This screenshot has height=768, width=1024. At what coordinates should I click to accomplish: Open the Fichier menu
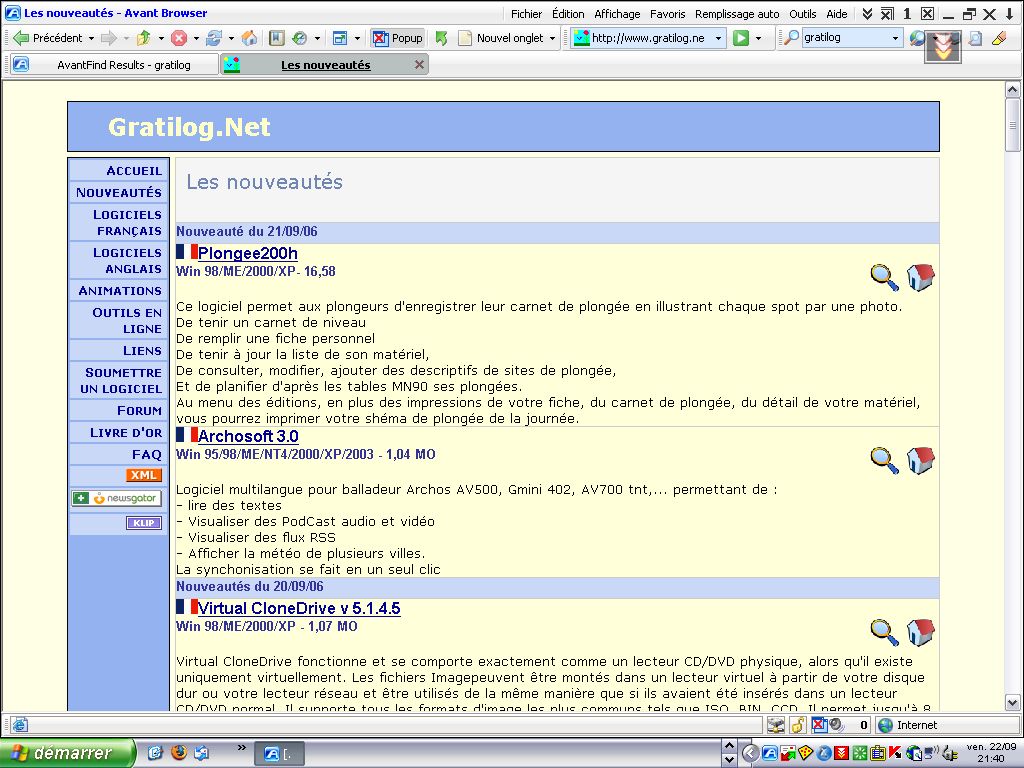(x=526, y=14)
